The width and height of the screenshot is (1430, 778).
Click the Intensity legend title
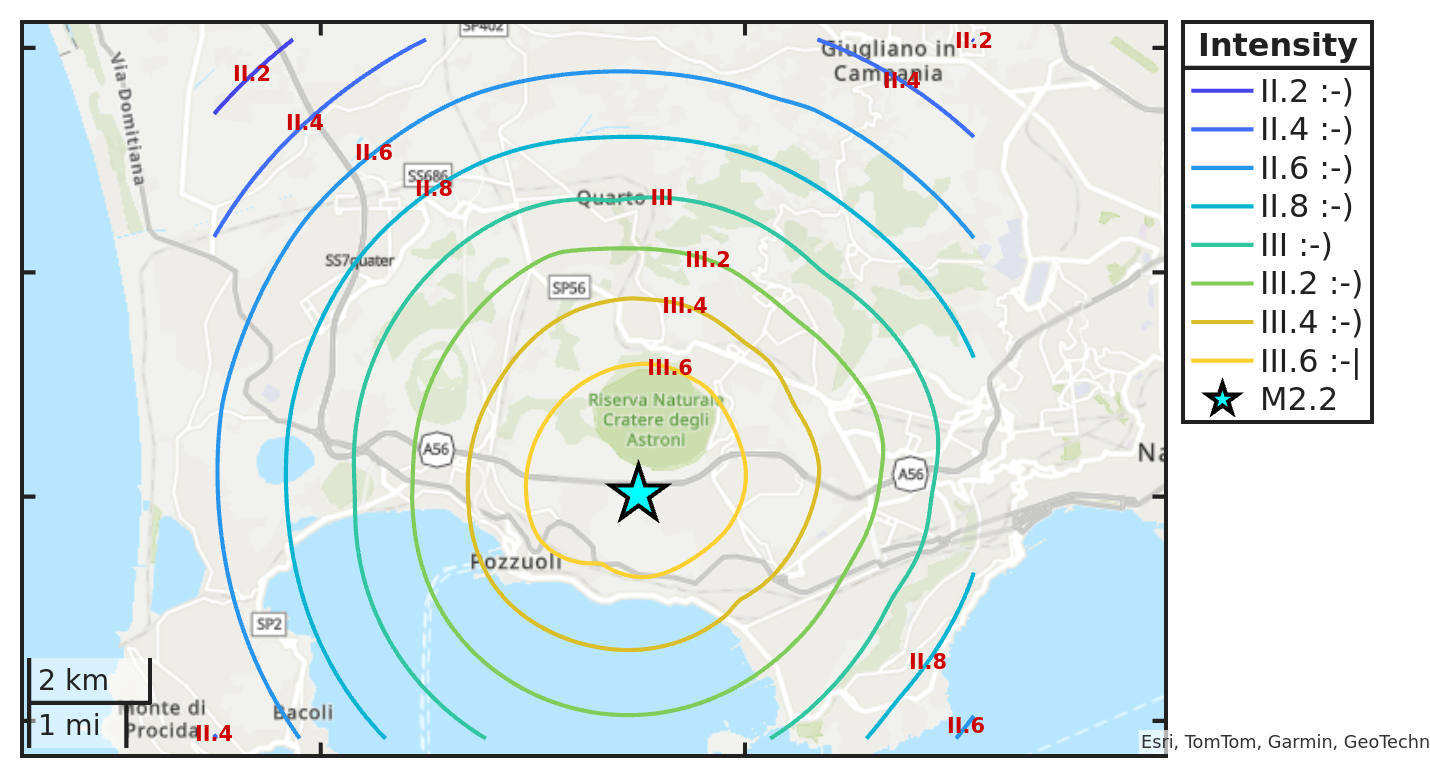1277,46
